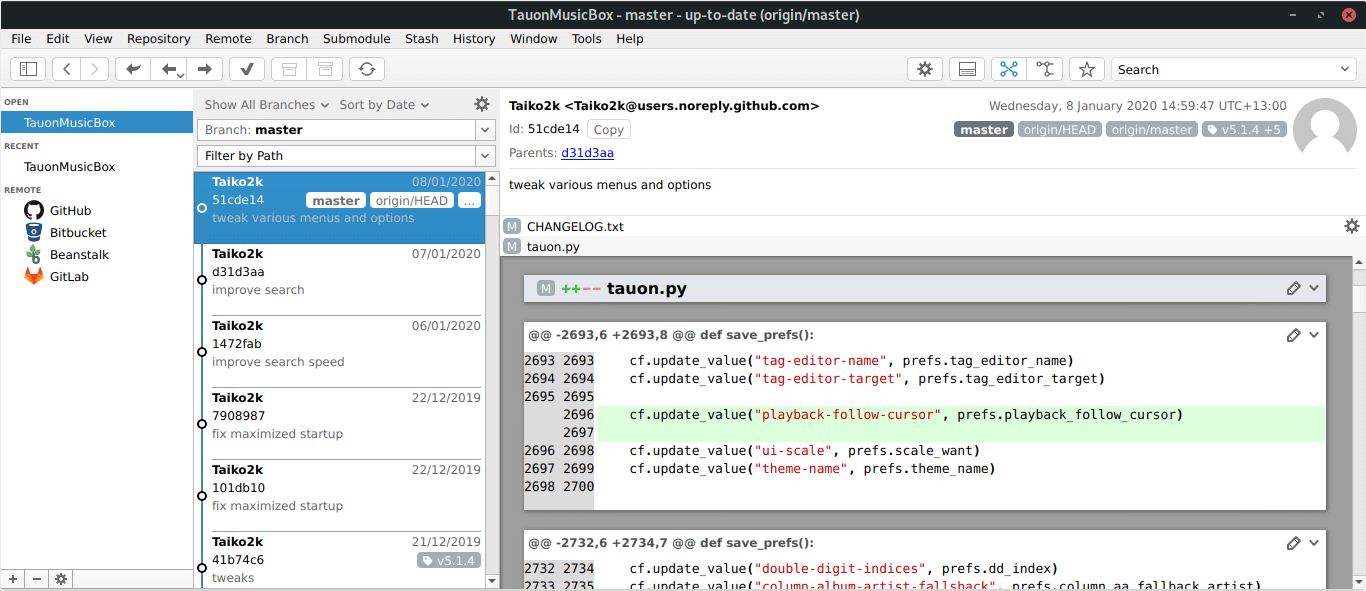
Task: Select commit 7908987 fix maximized startup
Action: [339, 424]
